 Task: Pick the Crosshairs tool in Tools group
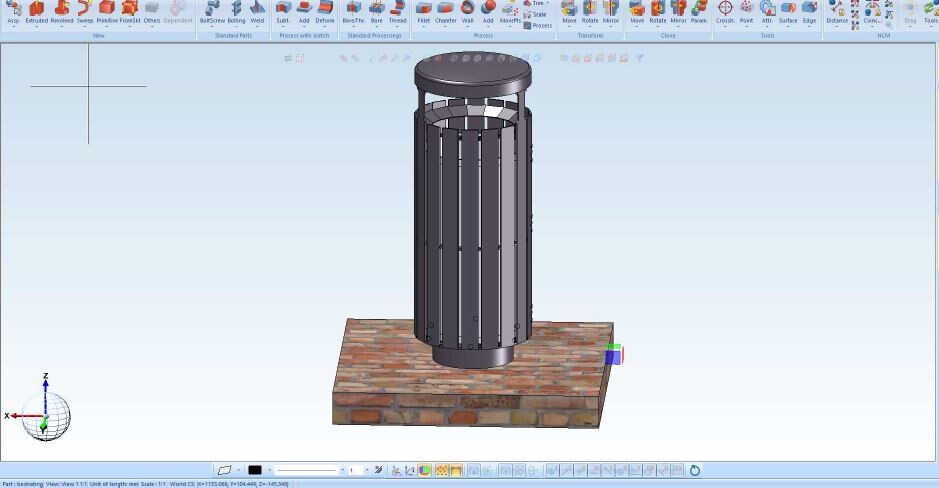coord(725,11)
